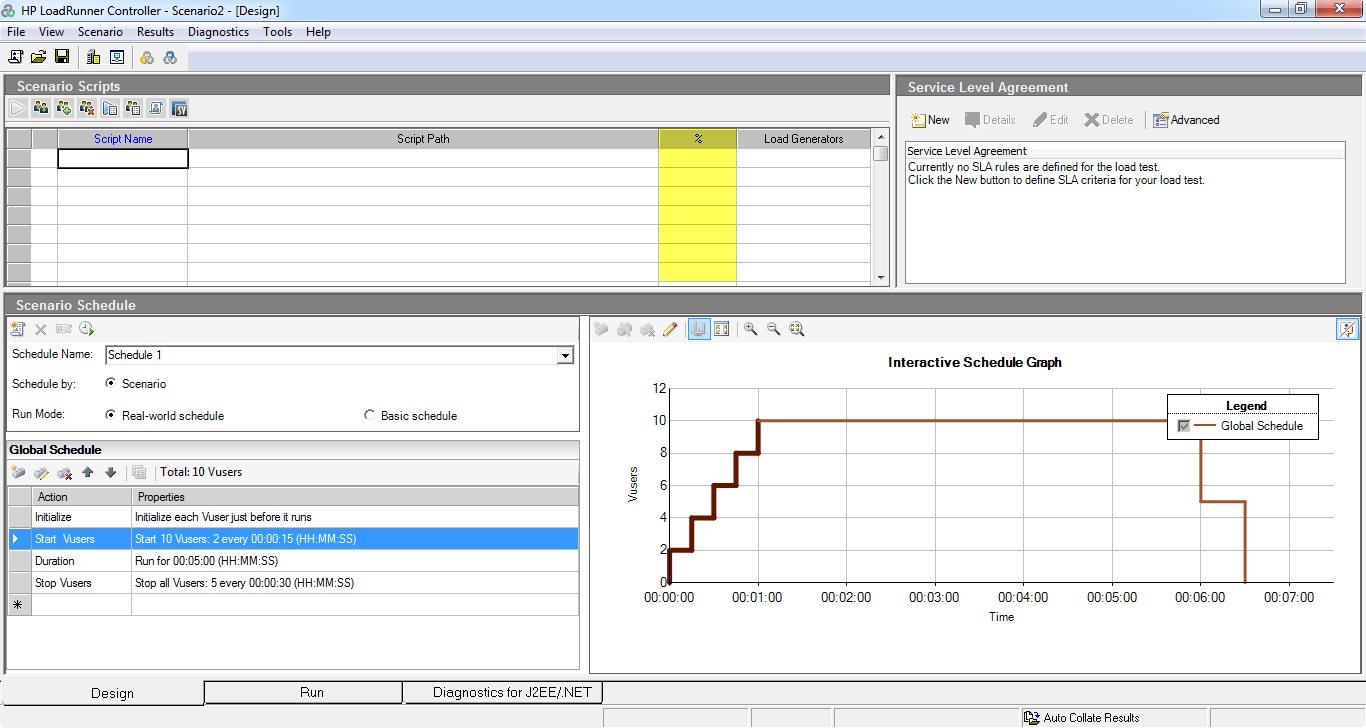Expand the Schedule Name dropdown
This screenshot has width=1366, height=728.
[565, 355]
